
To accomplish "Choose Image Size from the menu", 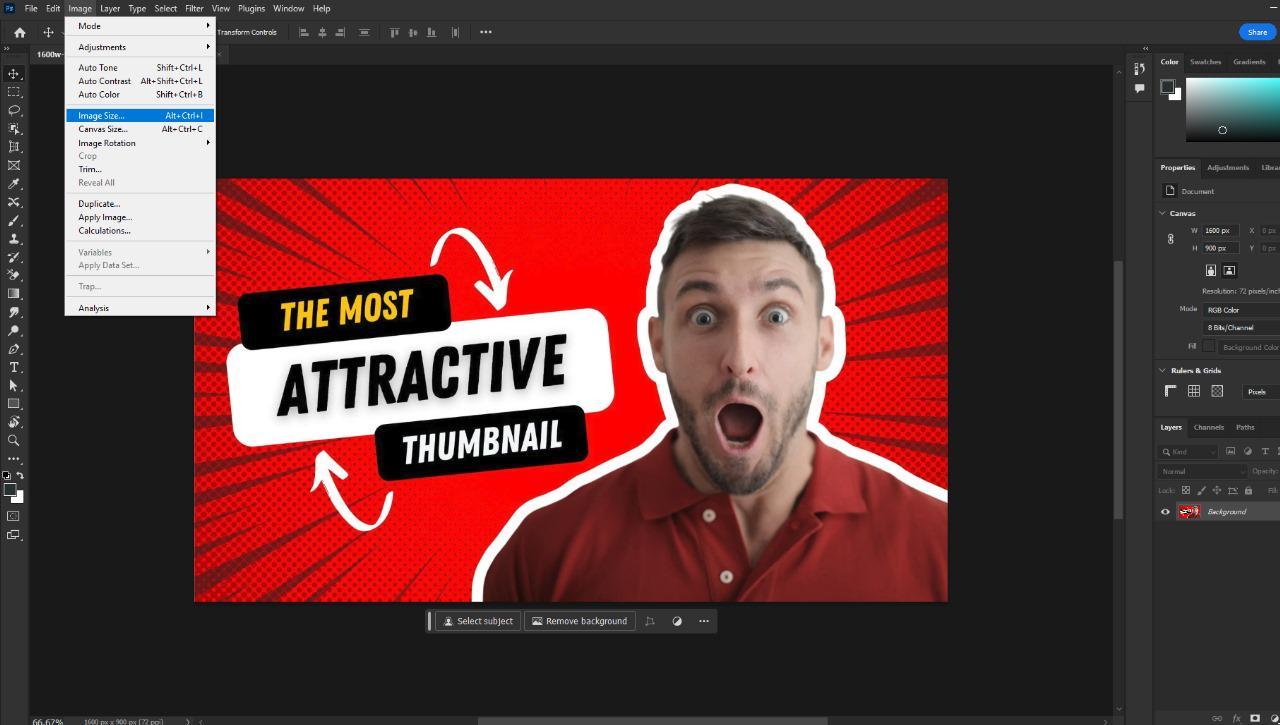I will coord(101,115).
